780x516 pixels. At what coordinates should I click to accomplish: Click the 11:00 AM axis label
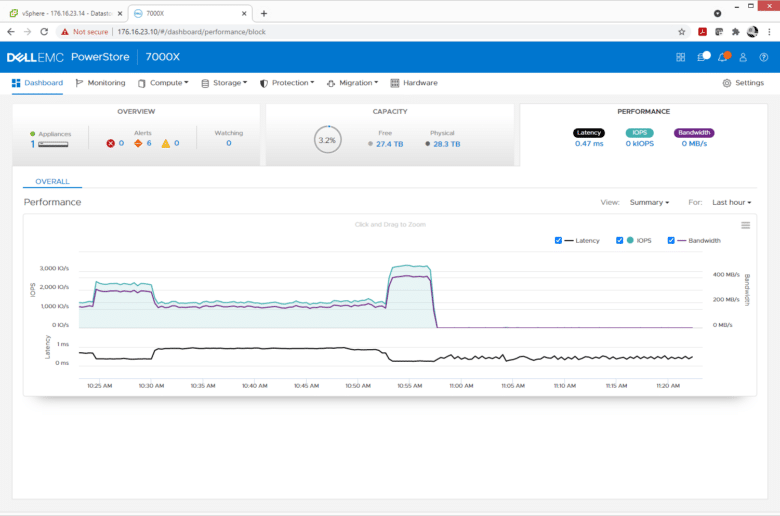[x=461, y=386]
